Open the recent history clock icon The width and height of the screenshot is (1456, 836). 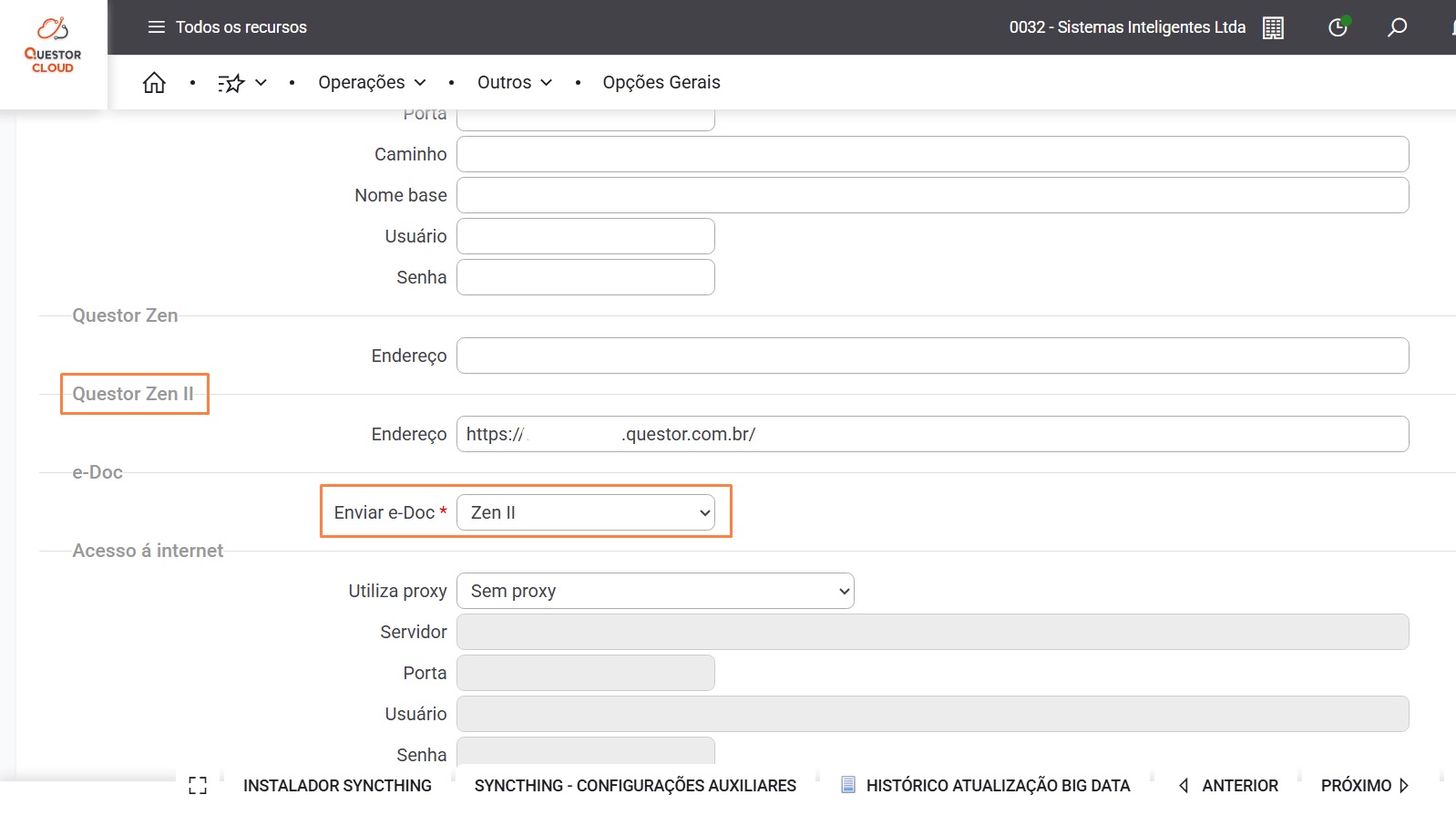click(x=1338, y=27)
